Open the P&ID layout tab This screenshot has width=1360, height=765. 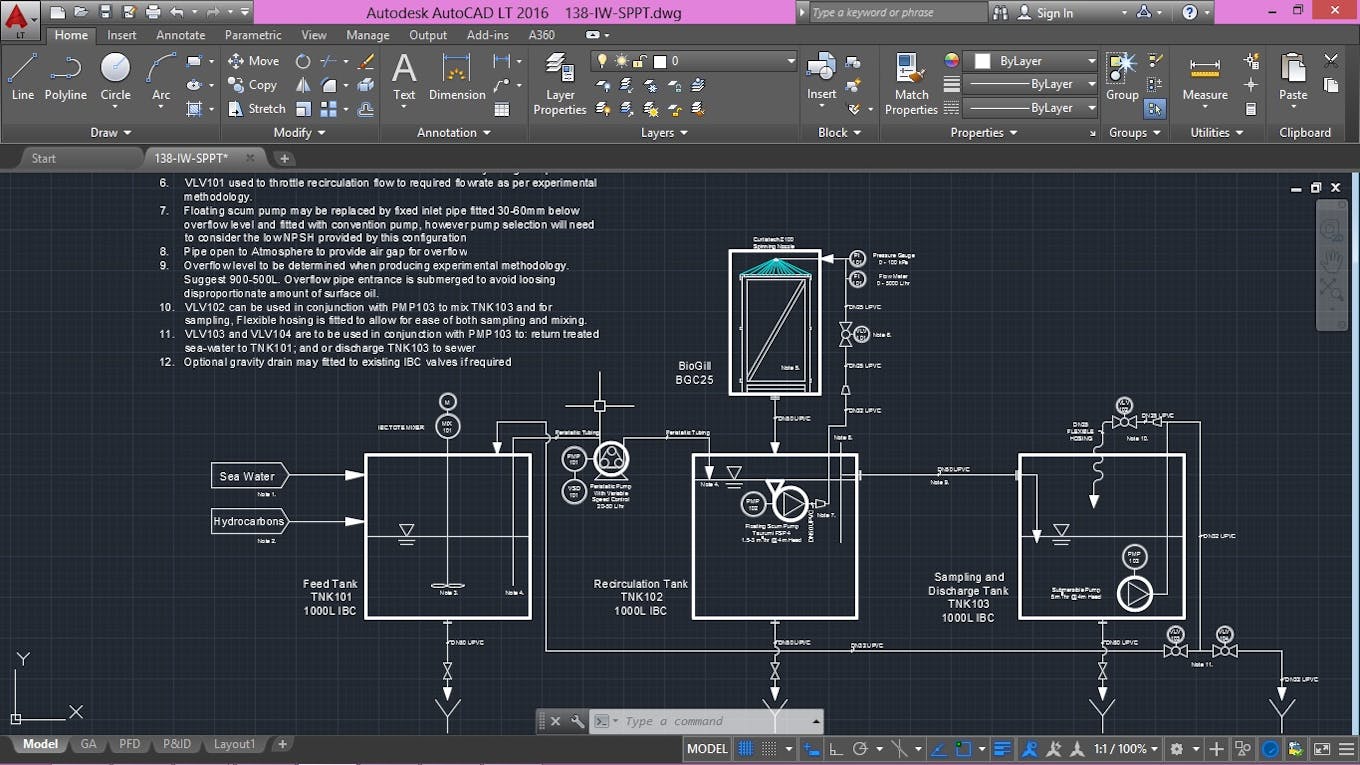pos(177,744)
